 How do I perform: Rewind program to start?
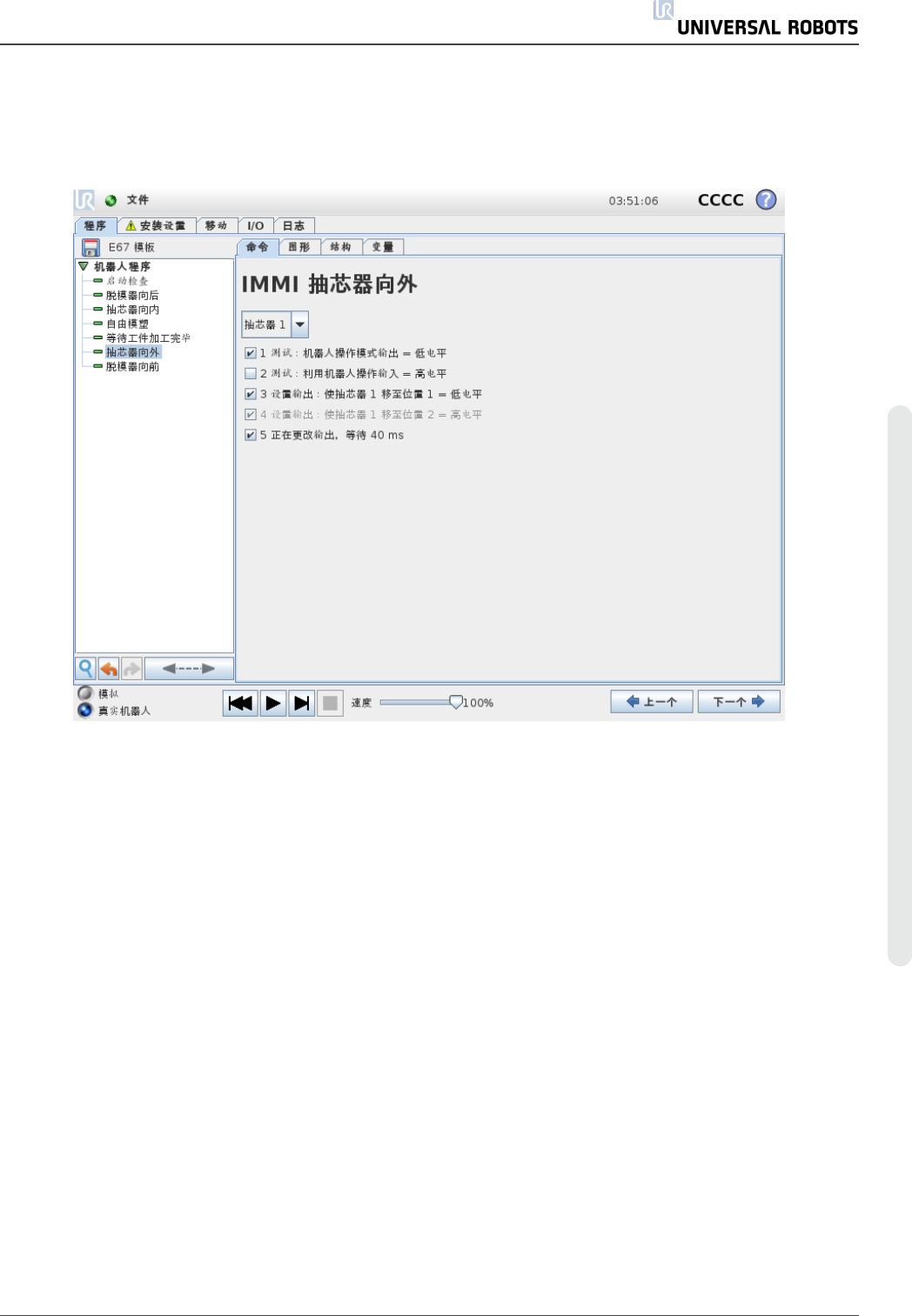pos(240,703)
